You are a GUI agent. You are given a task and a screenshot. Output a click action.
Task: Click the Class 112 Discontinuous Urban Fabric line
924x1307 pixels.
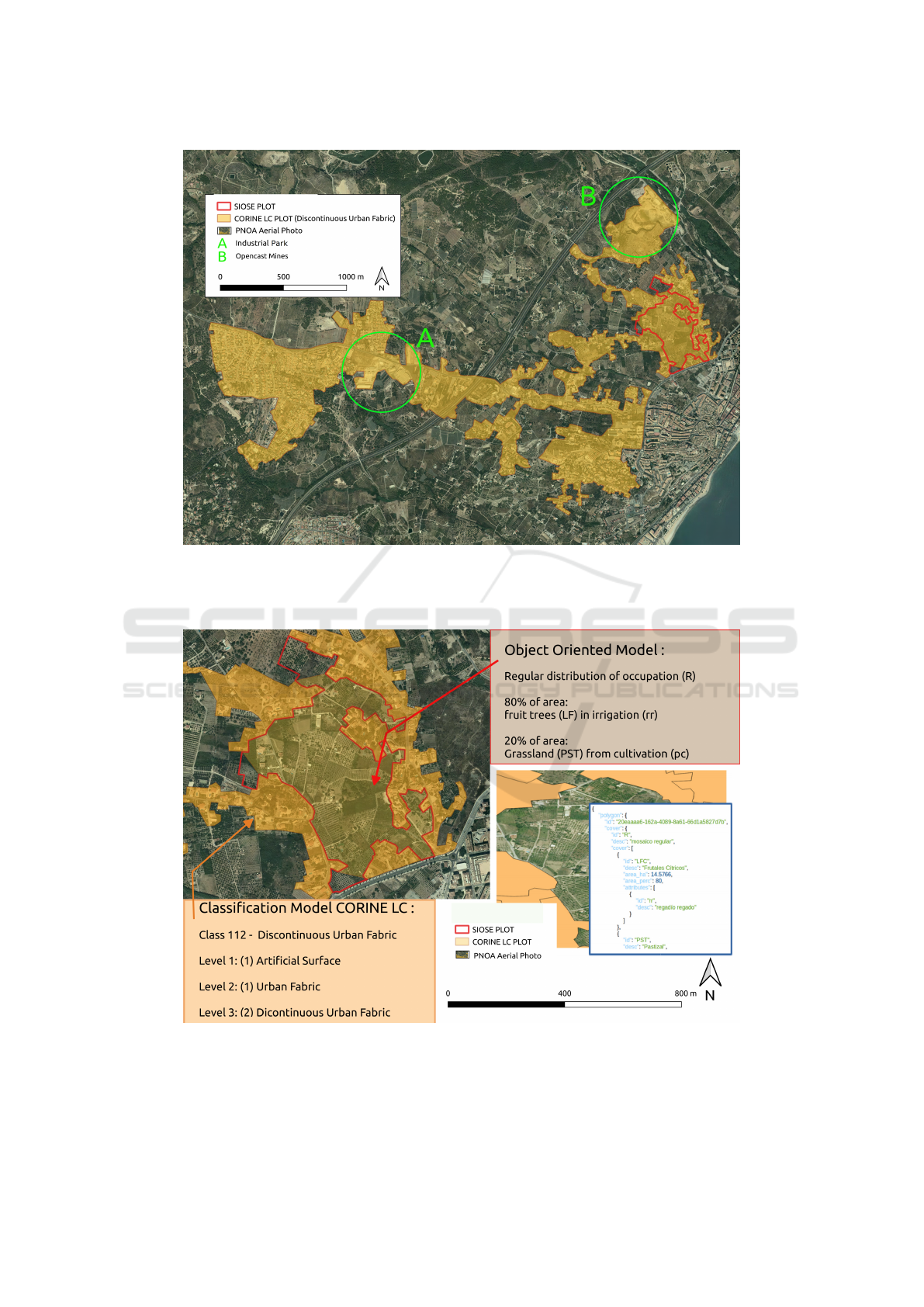click(297, 935)
